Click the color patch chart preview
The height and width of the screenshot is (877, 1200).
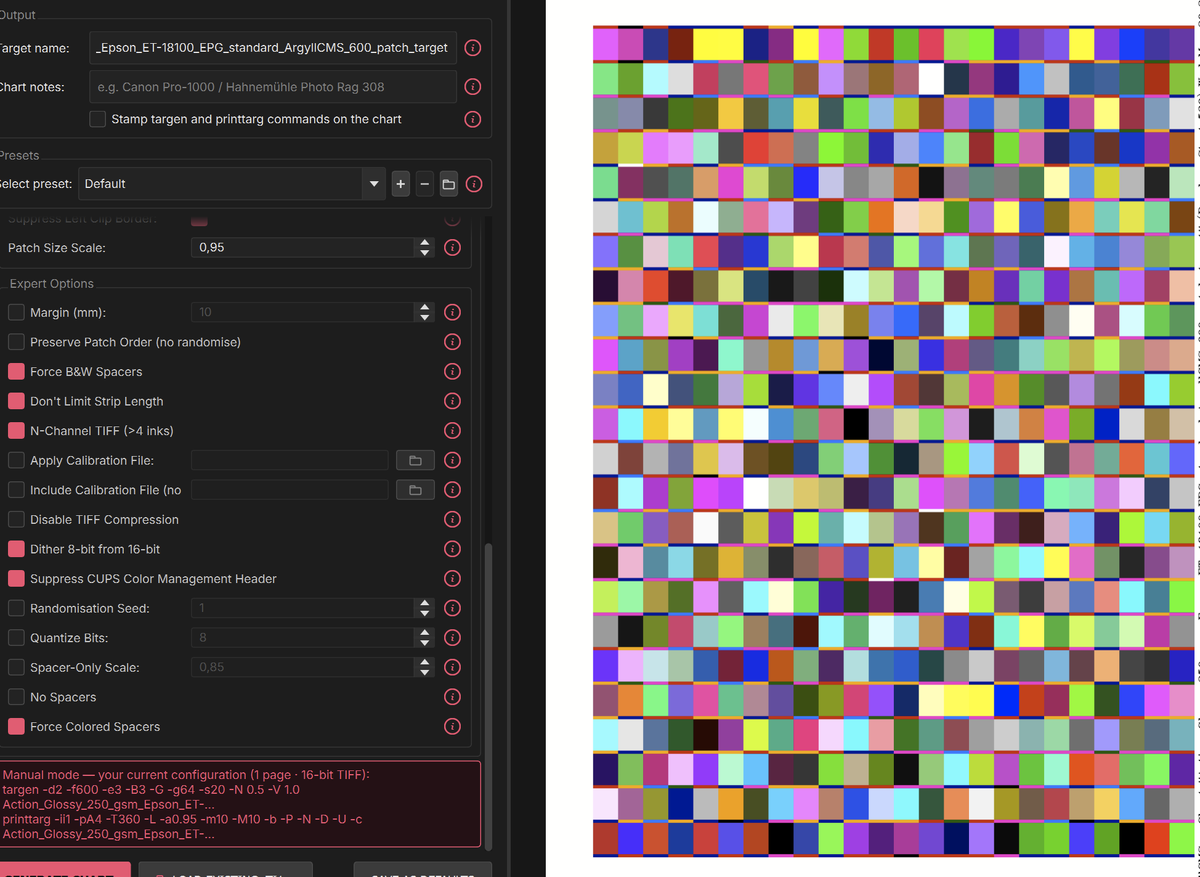click(x=894, y=441)
